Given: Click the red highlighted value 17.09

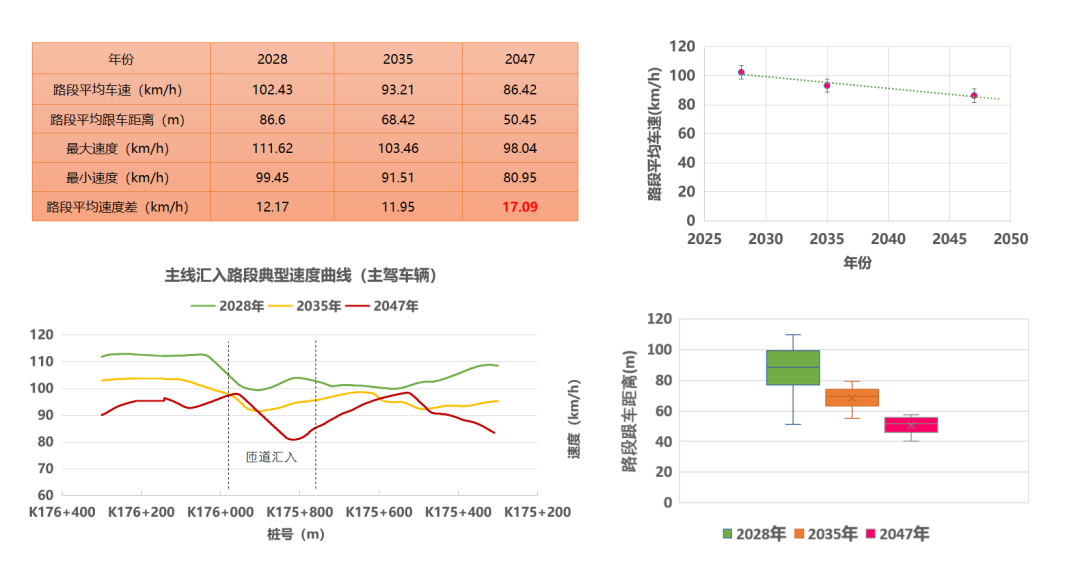Looking at the screenshot, I should tap(519, 206).
